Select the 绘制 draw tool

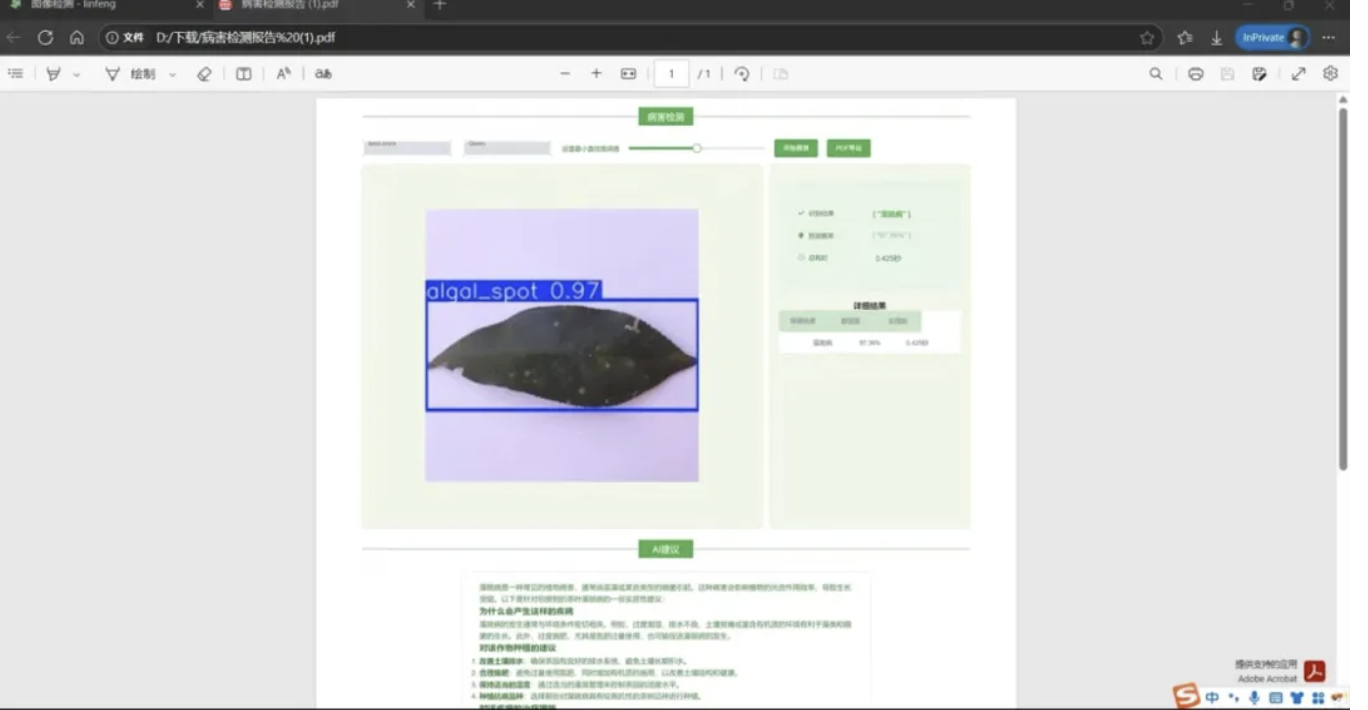131,74
